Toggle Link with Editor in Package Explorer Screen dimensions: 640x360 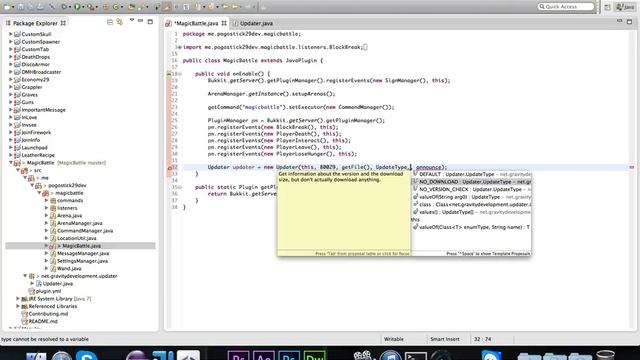[120, 22]
